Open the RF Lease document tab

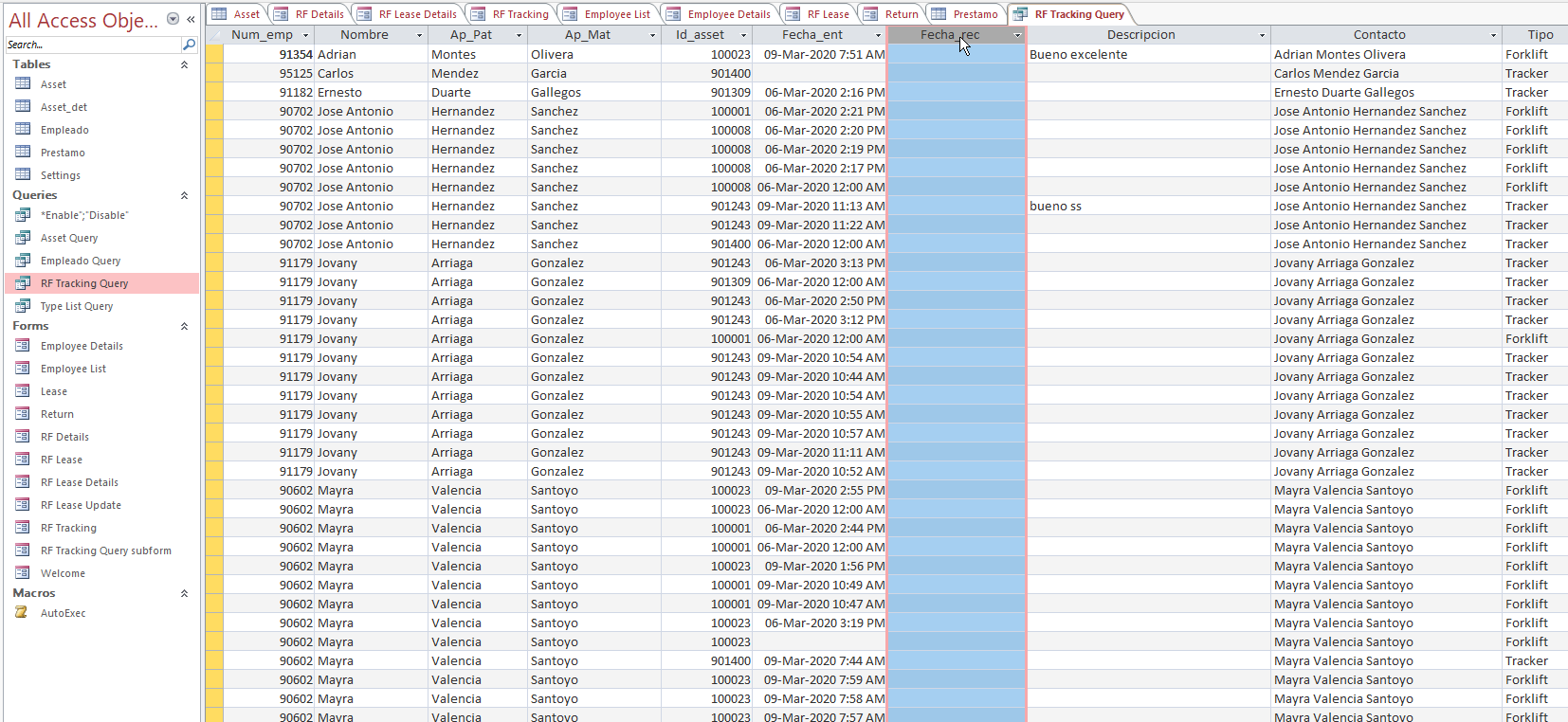[x=819, y=14]
